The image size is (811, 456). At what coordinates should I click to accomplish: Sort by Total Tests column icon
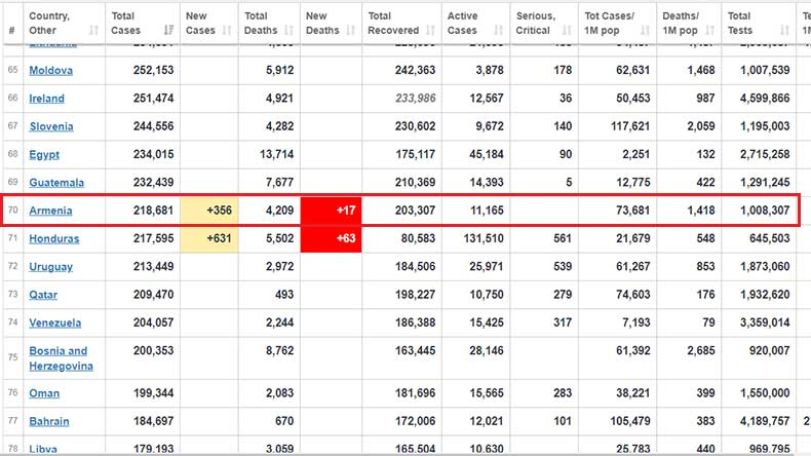tap(785, 31)
